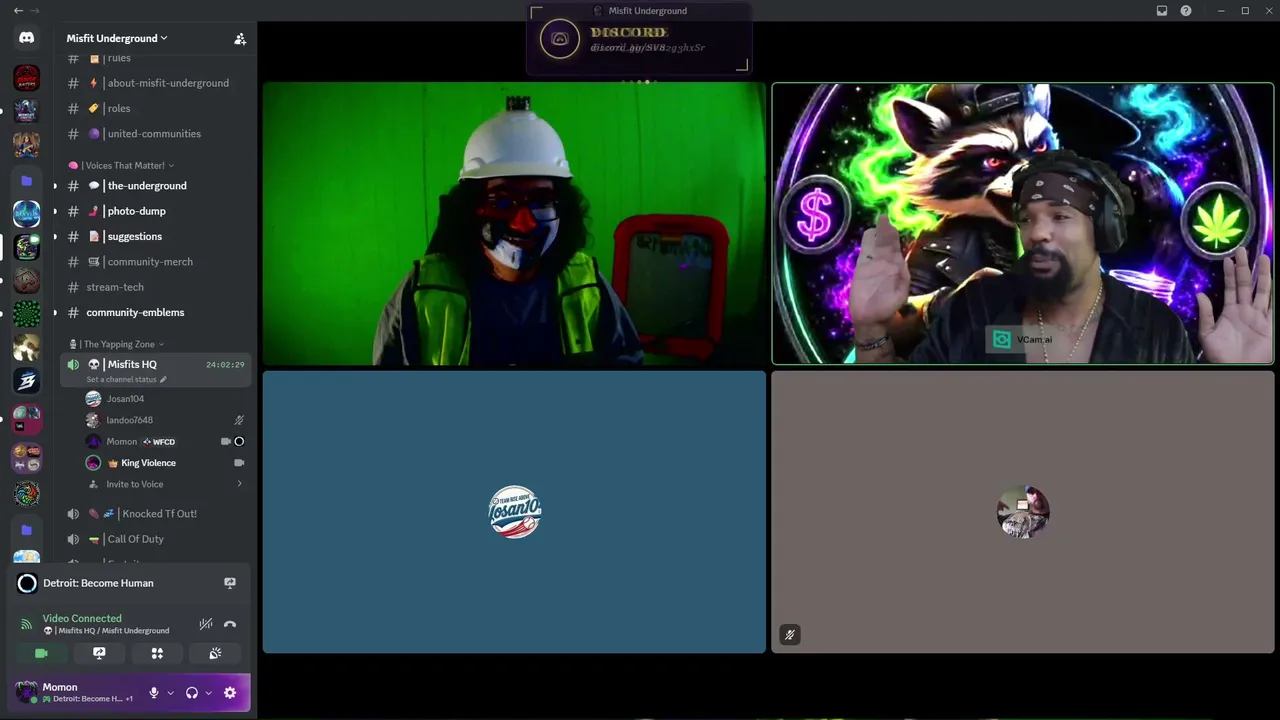Stream Detroit: Become Human using screen icon
1280x720 pixels.
230,583
